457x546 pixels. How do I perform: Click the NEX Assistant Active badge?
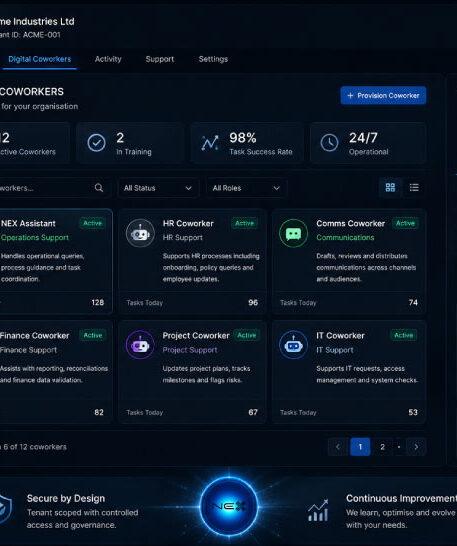point(92,223)
